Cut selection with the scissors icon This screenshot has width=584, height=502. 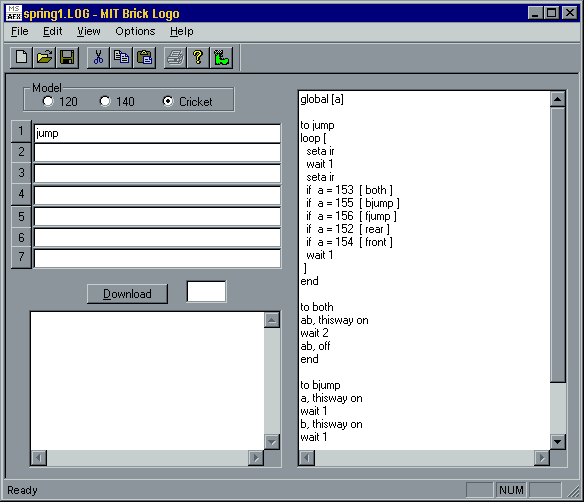(98, 57)
